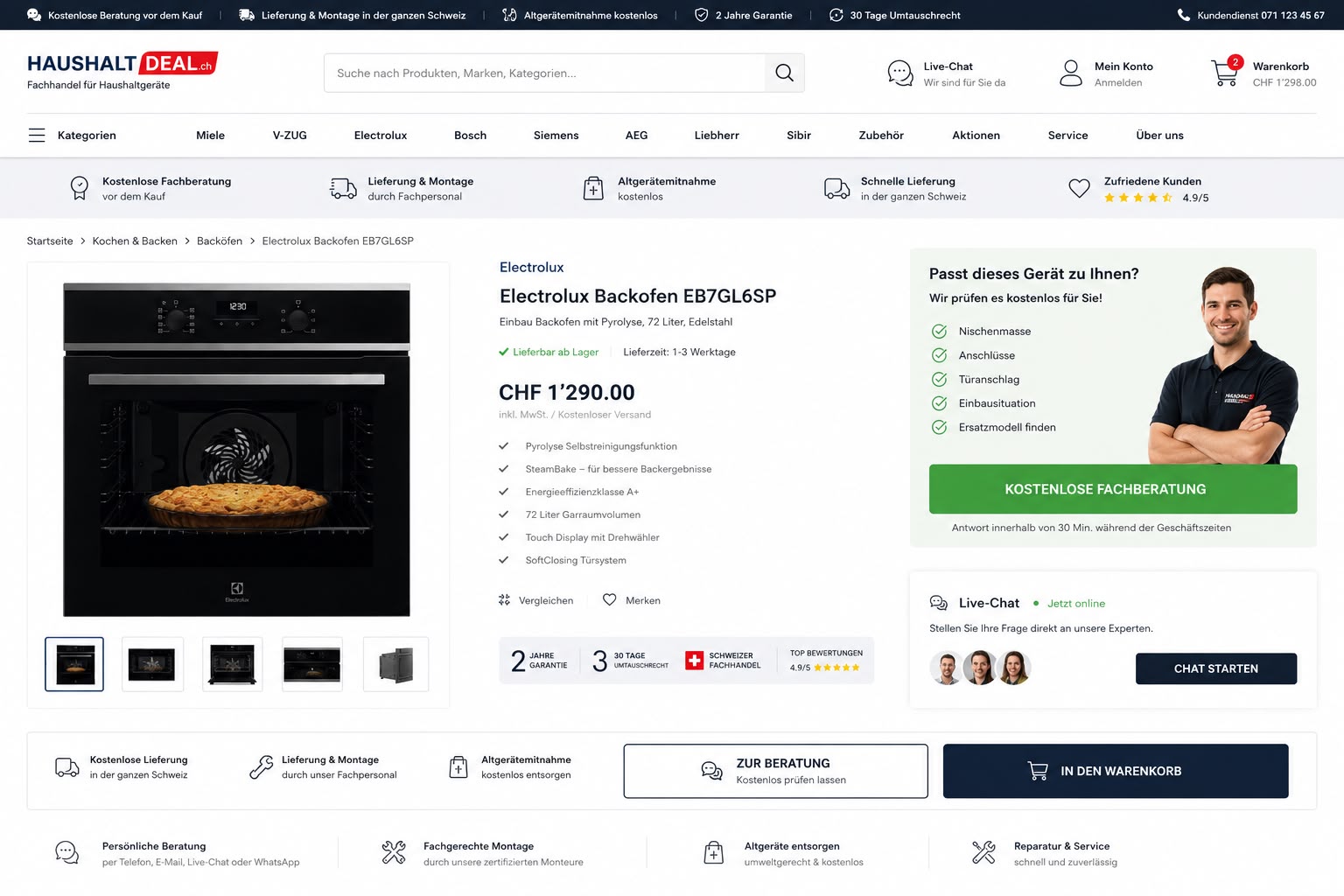1344x896 pixels.
Task: Click the ZUR BERATUNG button
Action: (x=775, y=771)
